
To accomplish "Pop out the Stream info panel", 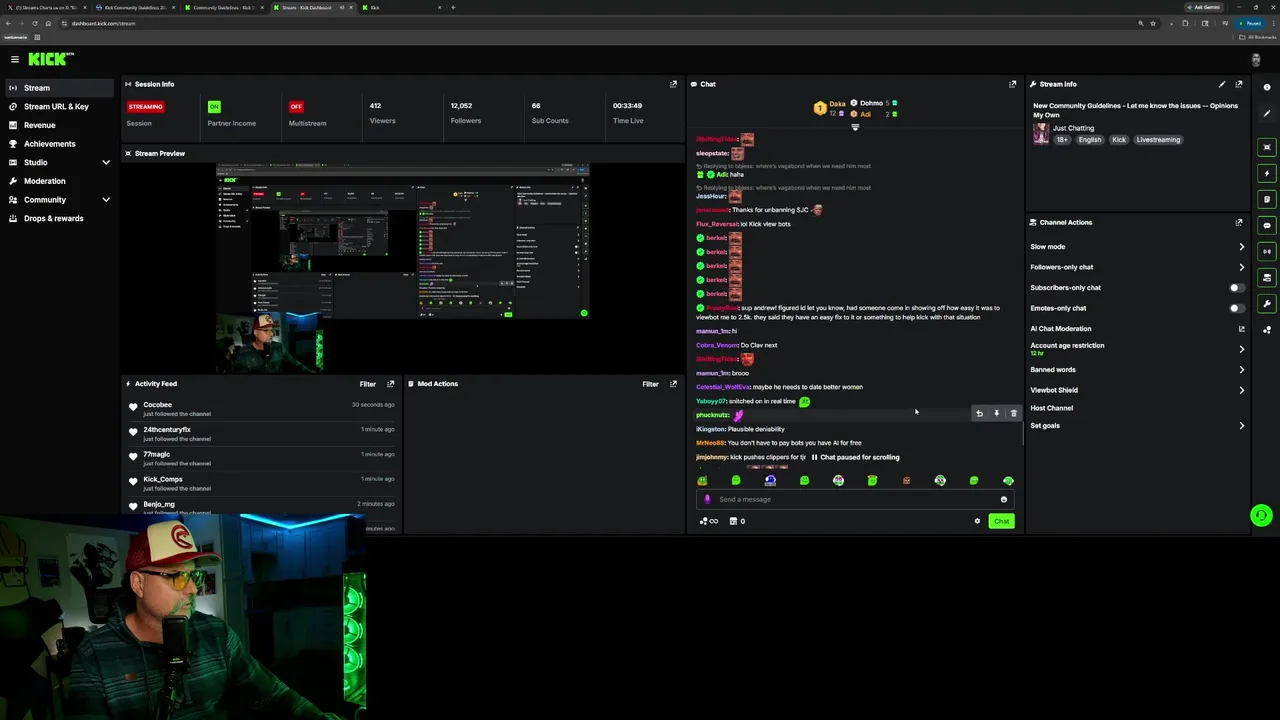I will pyautogui.click(x=1239, y=84).
